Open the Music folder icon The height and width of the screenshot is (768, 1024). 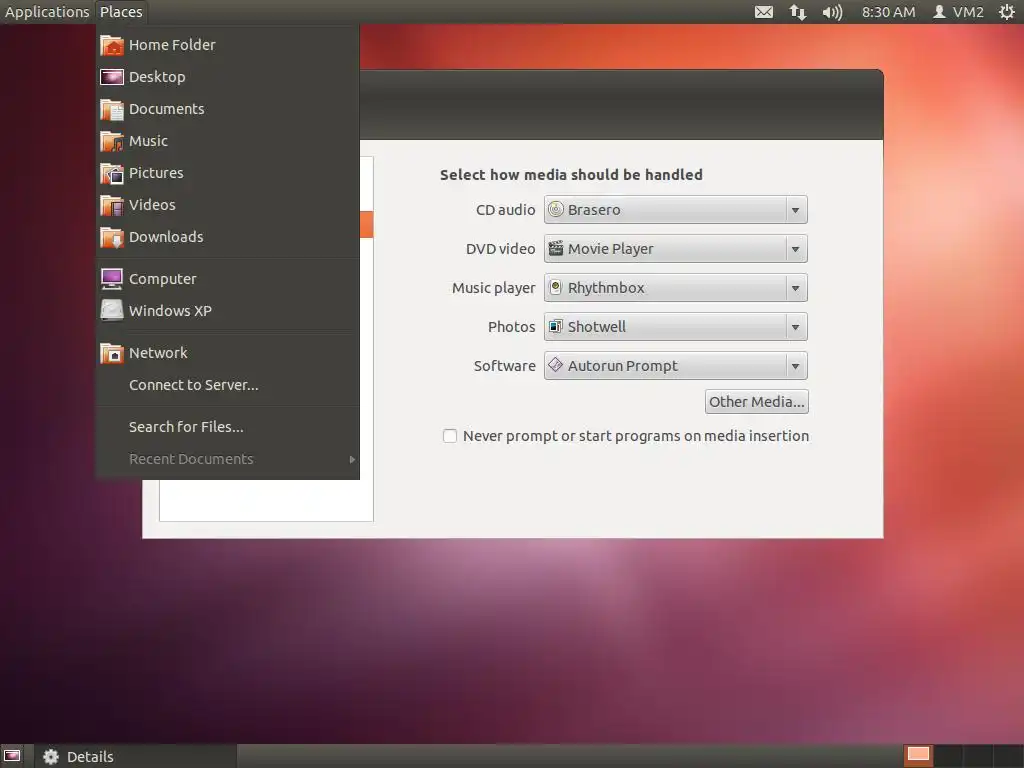click(x=112, y=141)
